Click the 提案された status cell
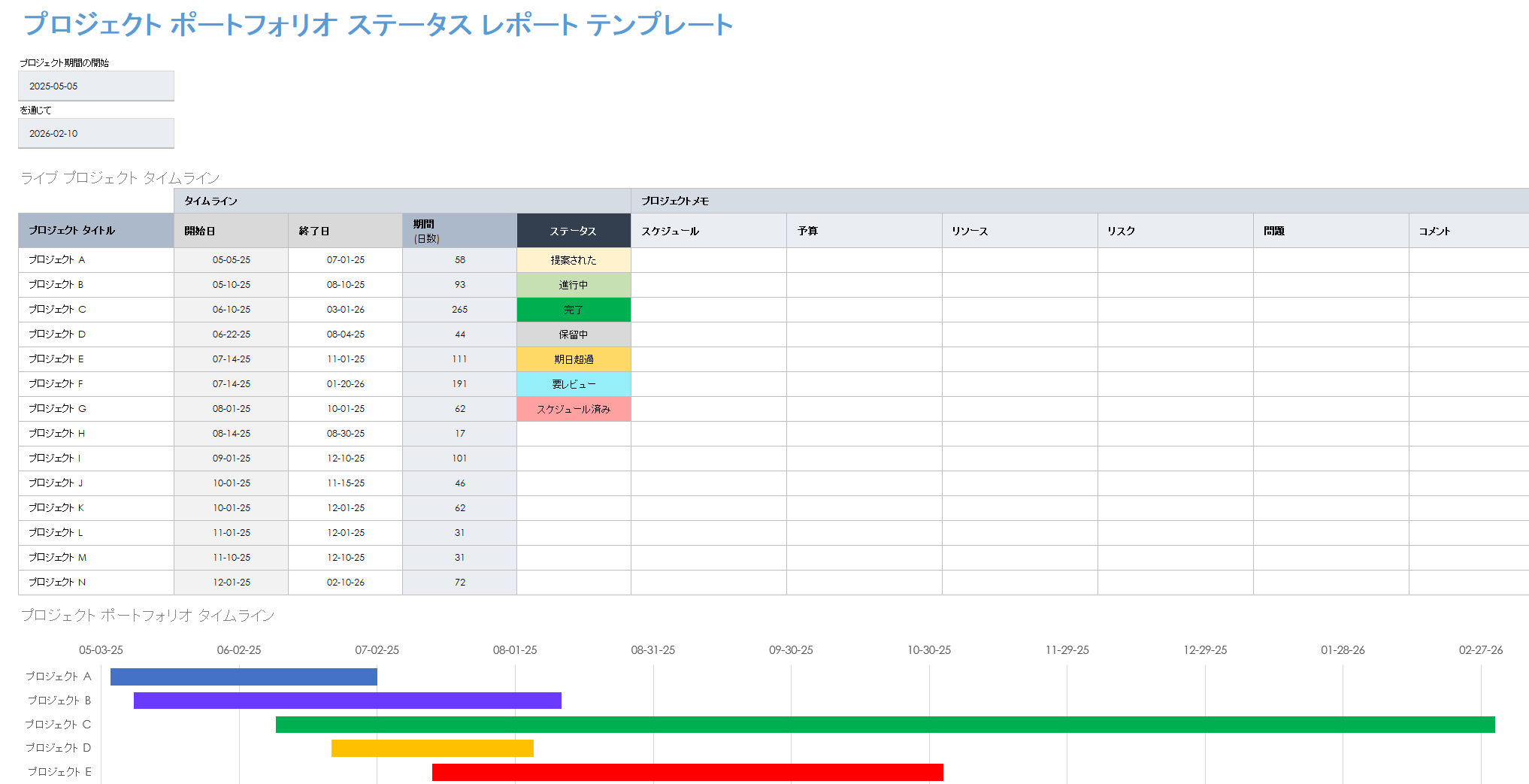The width and height of the screenshot is (1529, 784). (x=574, y=260)
